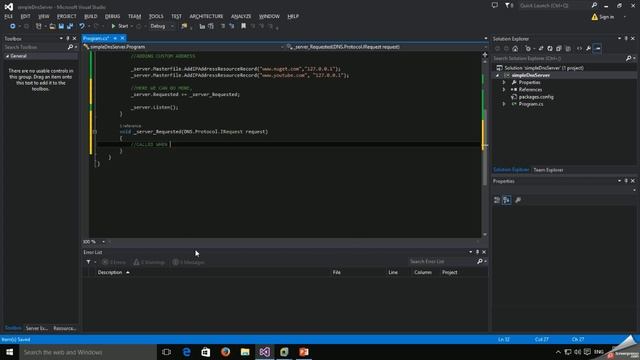Collapse the _server_Requested method outline
This screenshot has width=640, height=360.
coord(95,132)
